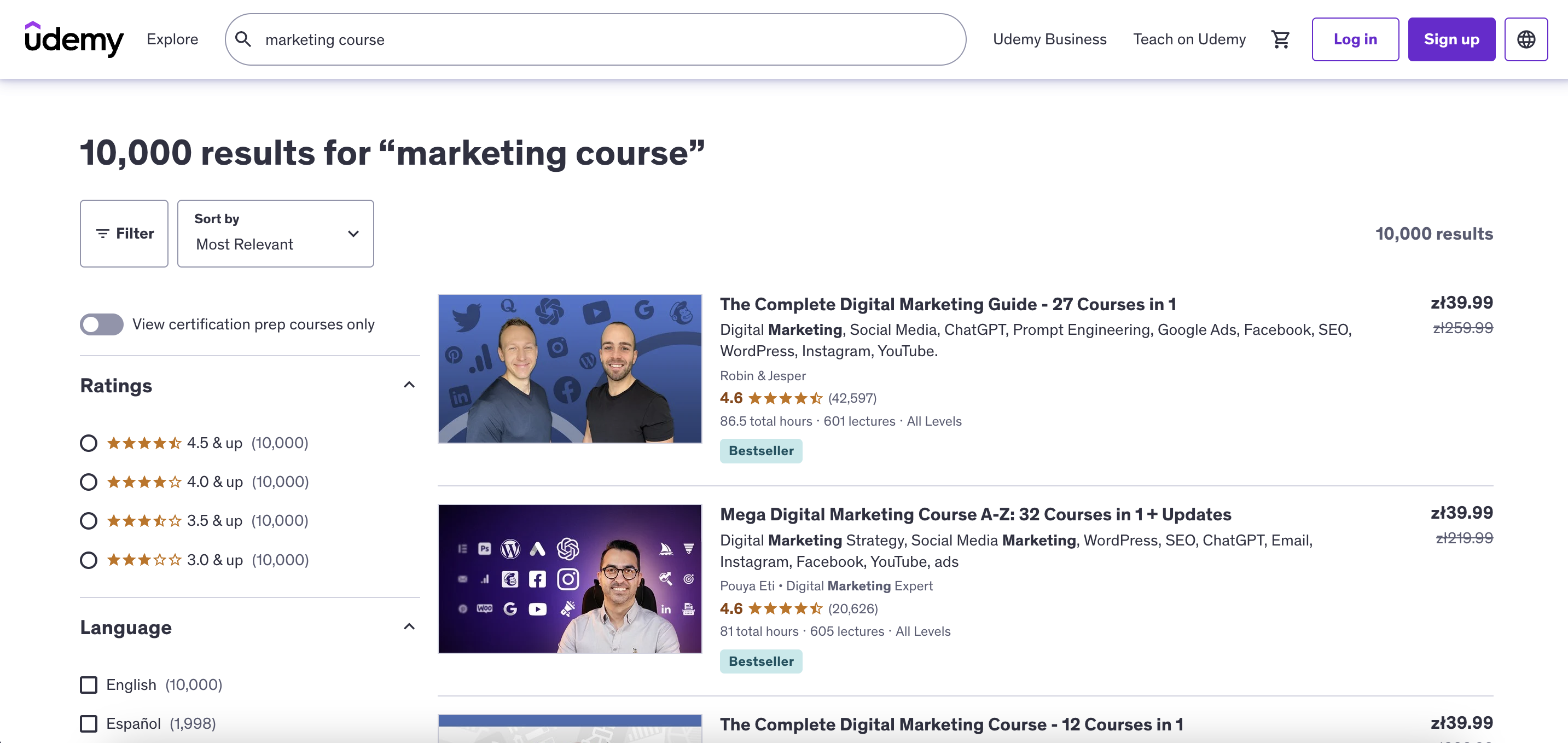This screenshot has width=1568, height=743.
Task: Select the 3.0 & up rating filter
Action: click(88, 559)
